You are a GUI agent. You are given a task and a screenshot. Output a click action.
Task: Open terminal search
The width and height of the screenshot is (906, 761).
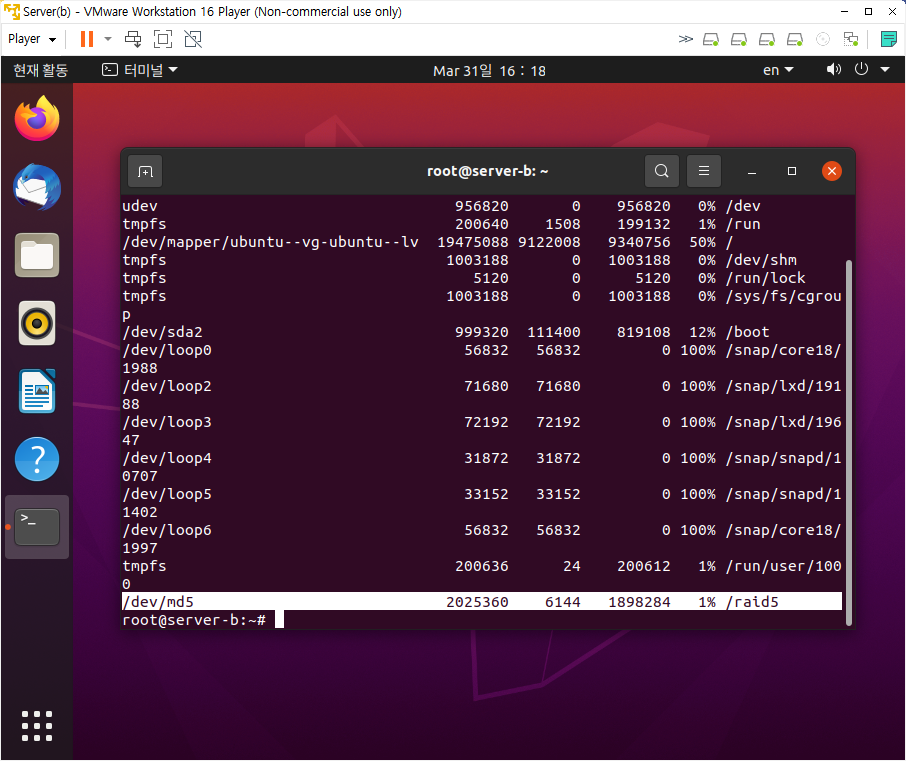pos(662,171)
